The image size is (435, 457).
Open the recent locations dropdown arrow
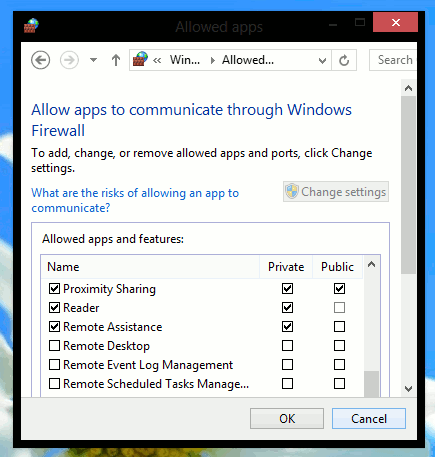pos(93,60)
